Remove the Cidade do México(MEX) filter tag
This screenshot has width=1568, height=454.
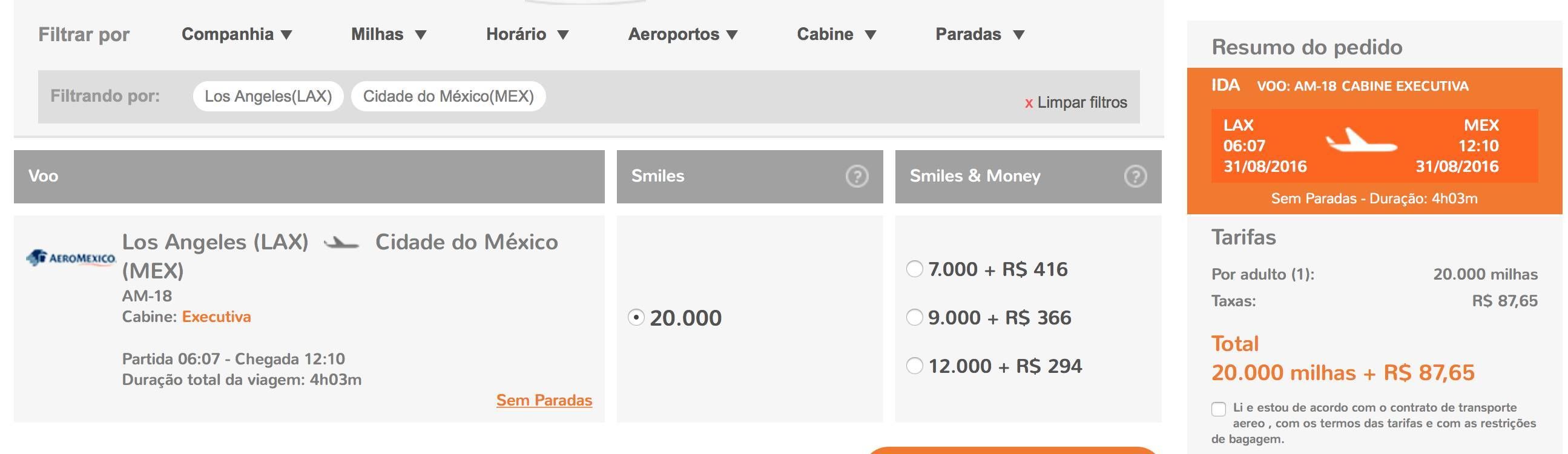449,96
